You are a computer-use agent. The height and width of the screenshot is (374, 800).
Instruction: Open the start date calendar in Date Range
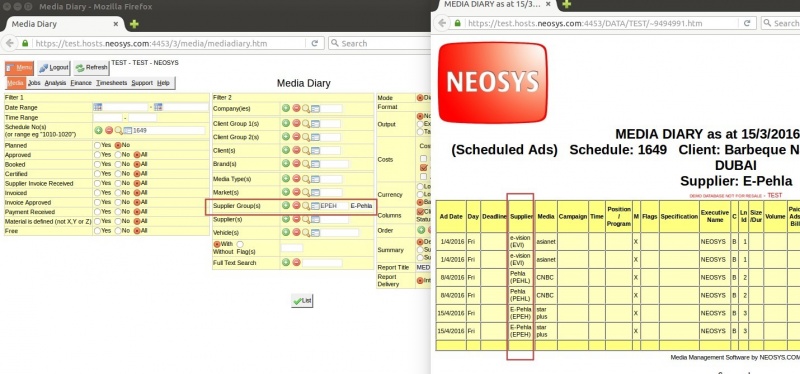click(97, 107)
